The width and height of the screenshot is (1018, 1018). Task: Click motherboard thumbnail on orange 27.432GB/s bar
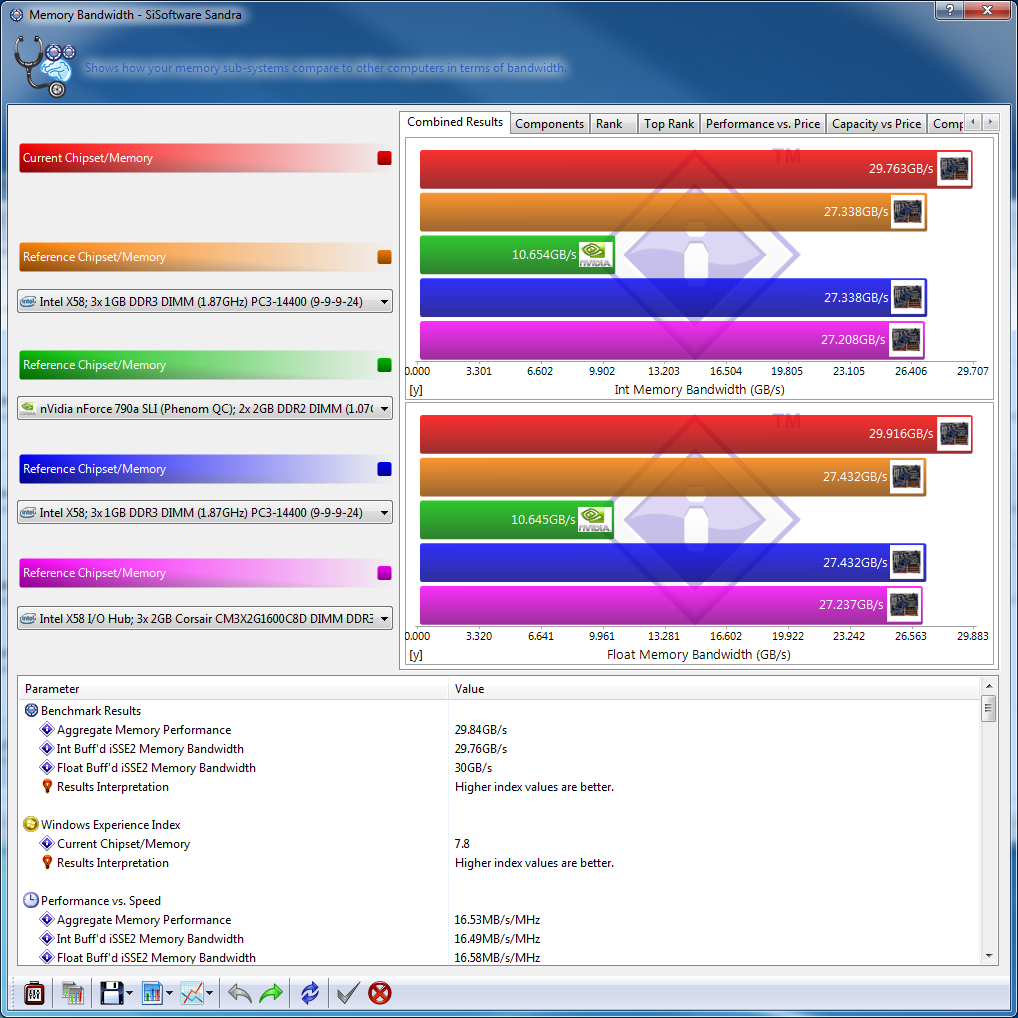(907, 477)
